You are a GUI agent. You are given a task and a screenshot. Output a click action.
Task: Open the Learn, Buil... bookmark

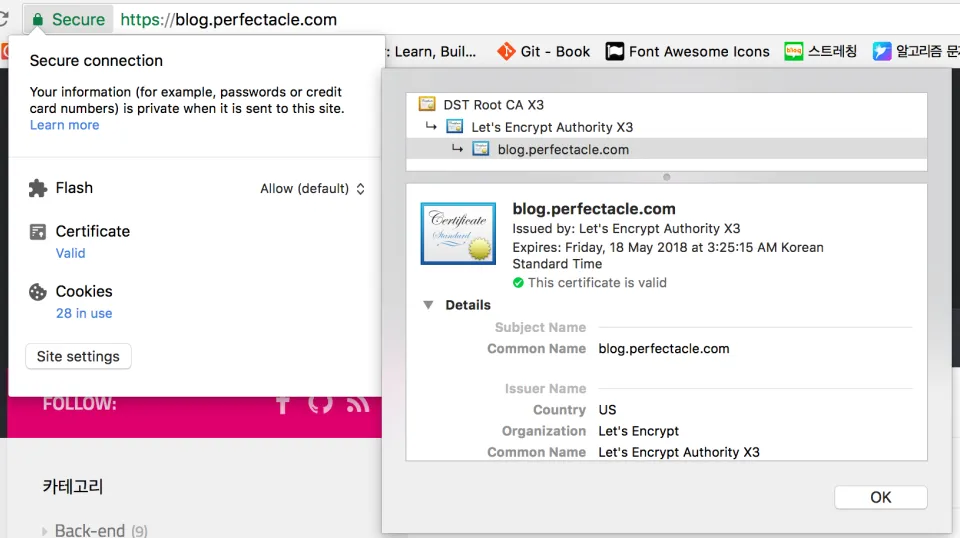point(431,51)
